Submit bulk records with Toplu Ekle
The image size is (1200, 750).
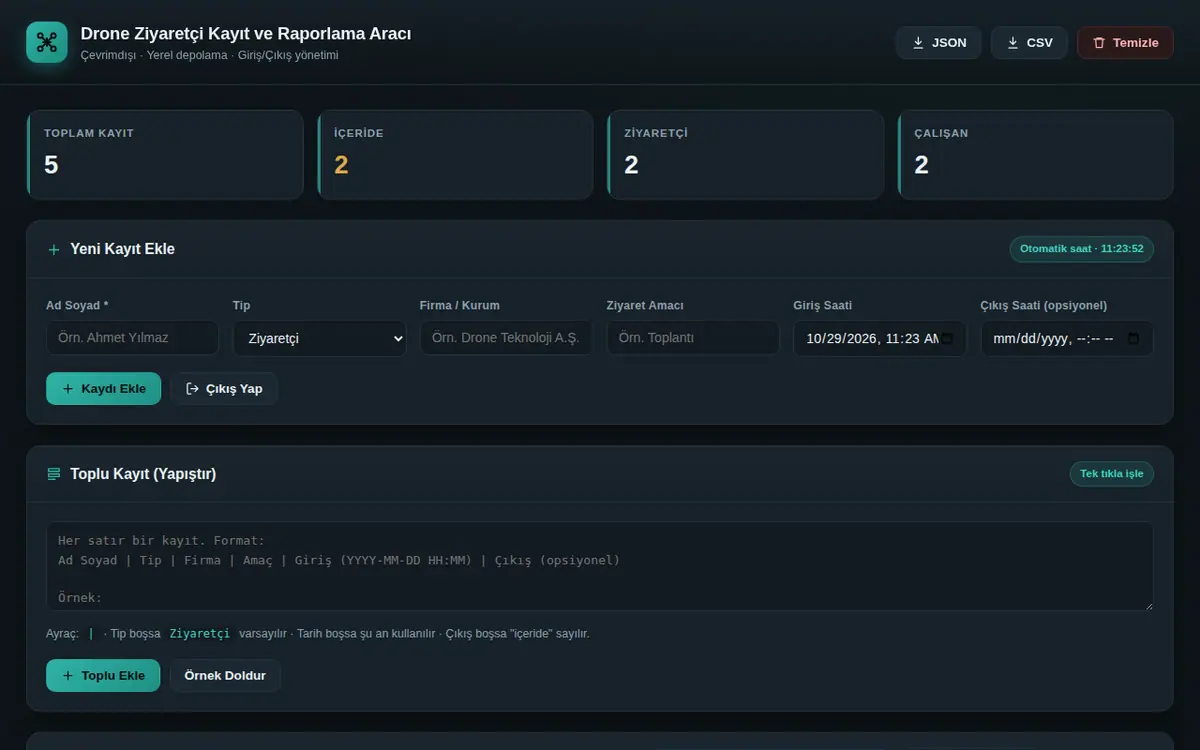[103, 675]
